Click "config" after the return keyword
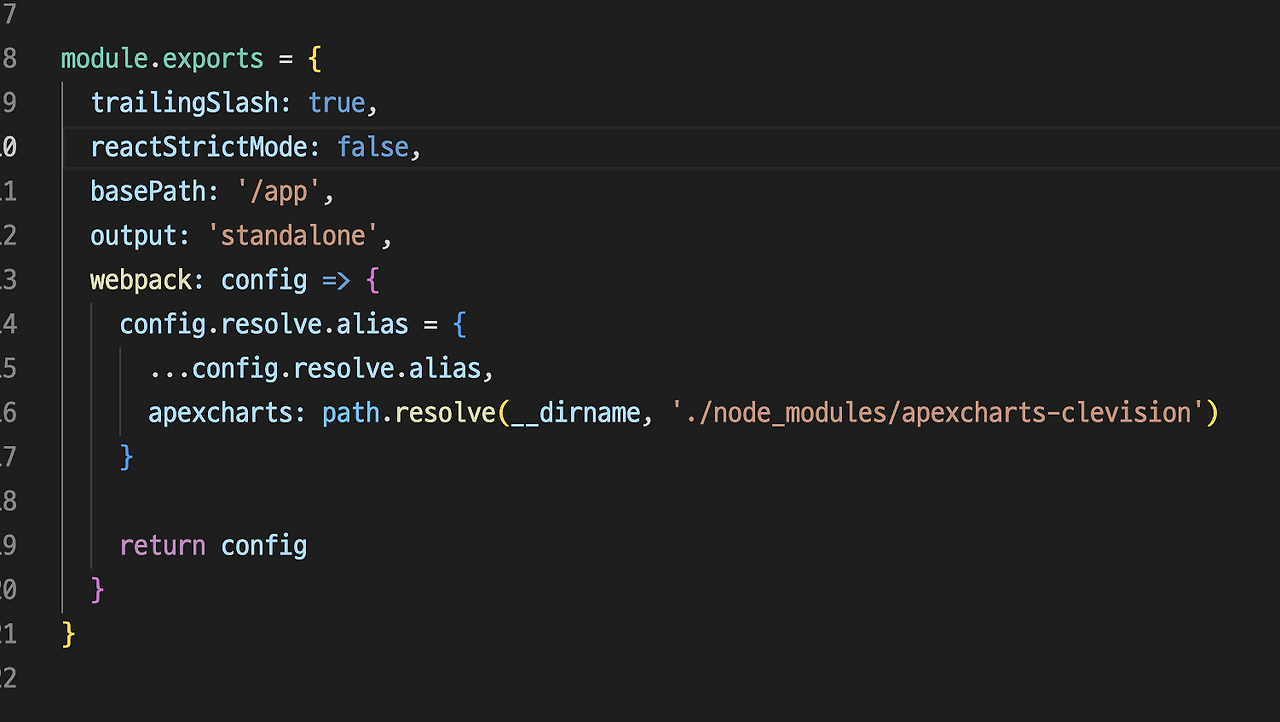Viewport: 1280px width, 722px height. (x=264, y=545)
